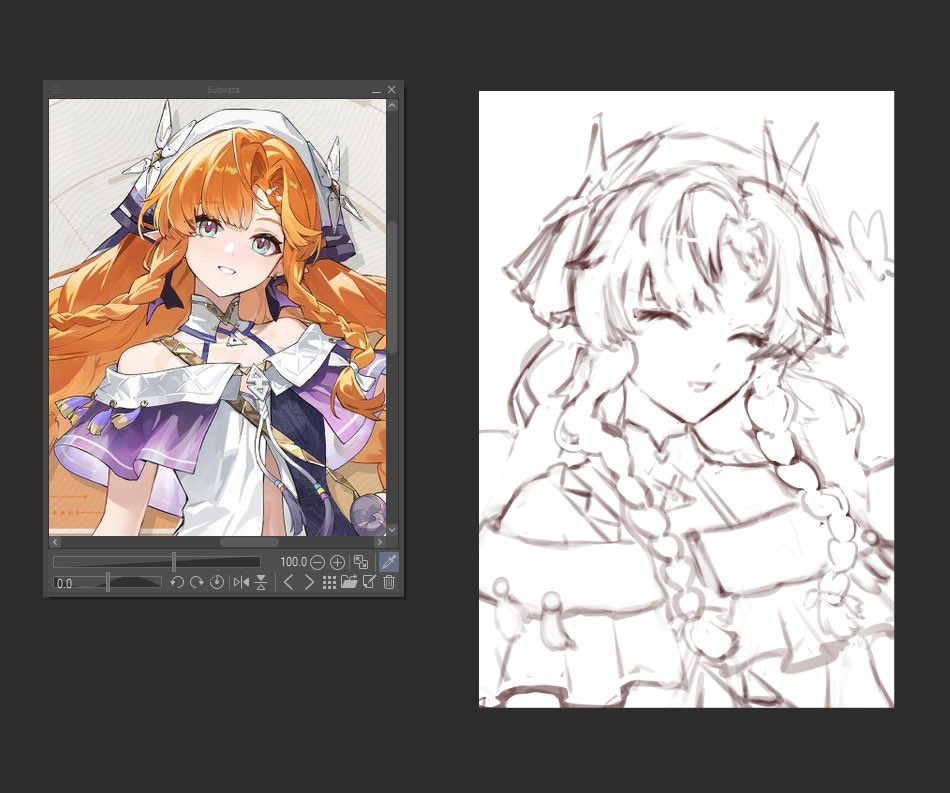Click the rotation angle slider
The height and width of the screenshot is (793, 950).
[x=107, y=583]
